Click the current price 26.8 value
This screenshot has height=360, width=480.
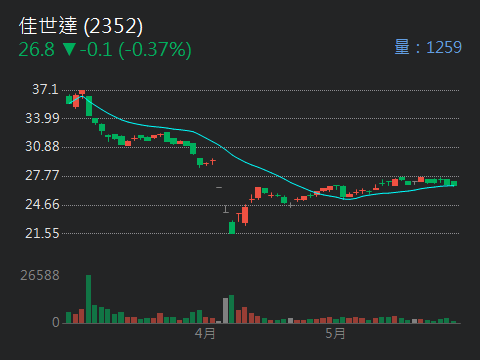[36, 50]
